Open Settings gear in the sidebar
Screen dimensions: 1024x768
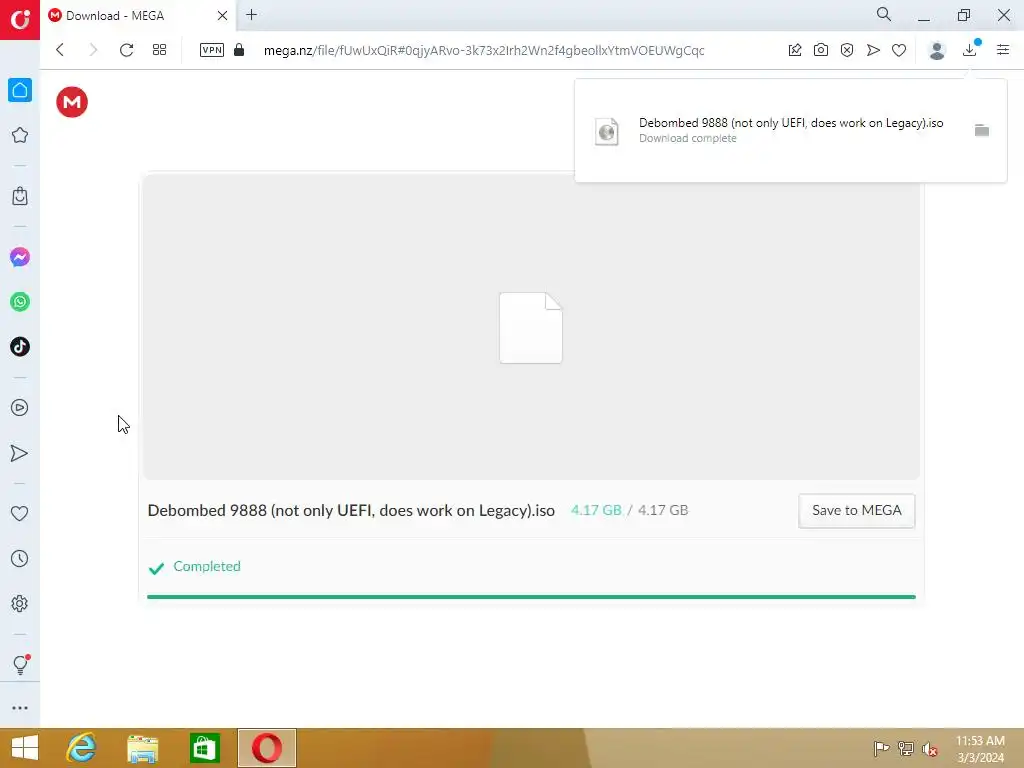coord(20,603)
